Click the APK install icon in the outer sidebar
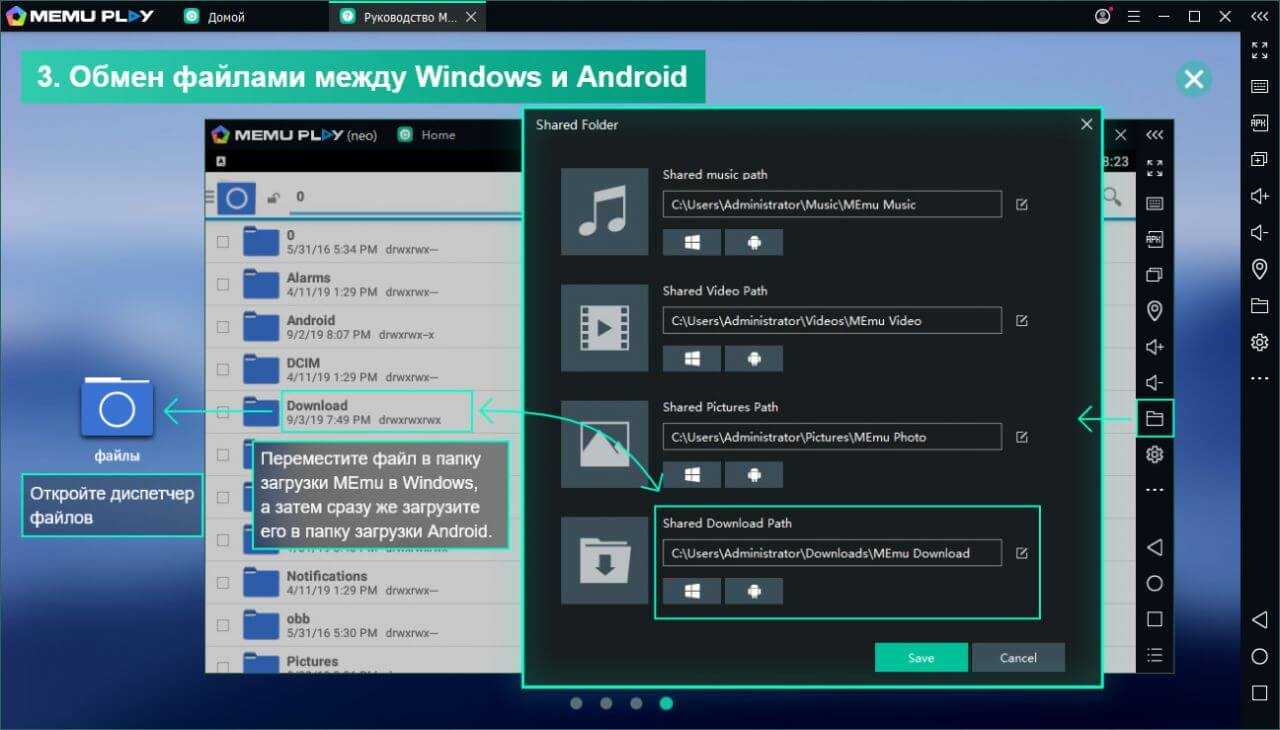The width and height of the screenshot is (1280, 730). coord(1259,123)
